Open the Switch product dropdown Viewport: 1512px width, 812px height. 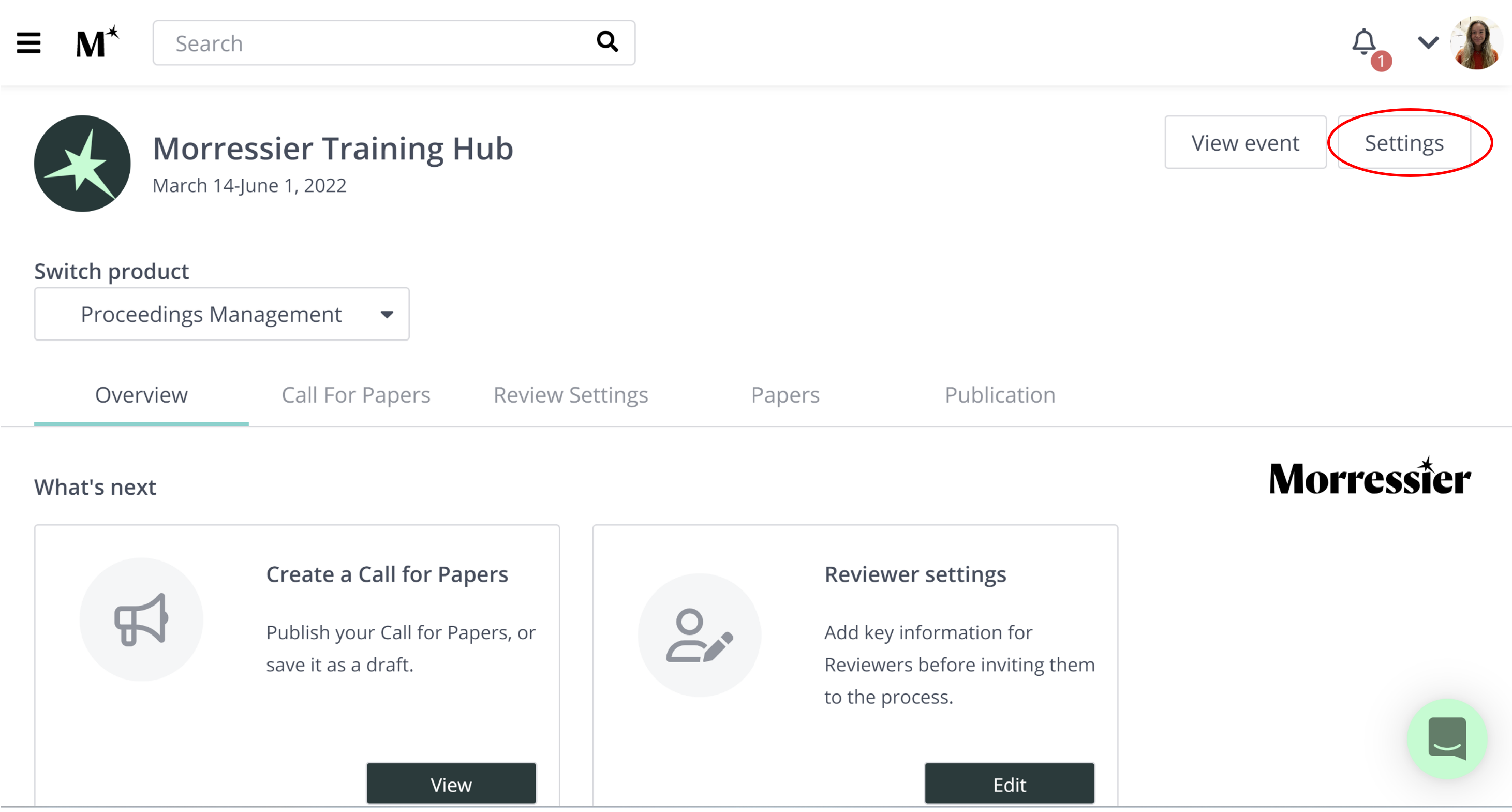pyautogui.click(x=222, y=314)
